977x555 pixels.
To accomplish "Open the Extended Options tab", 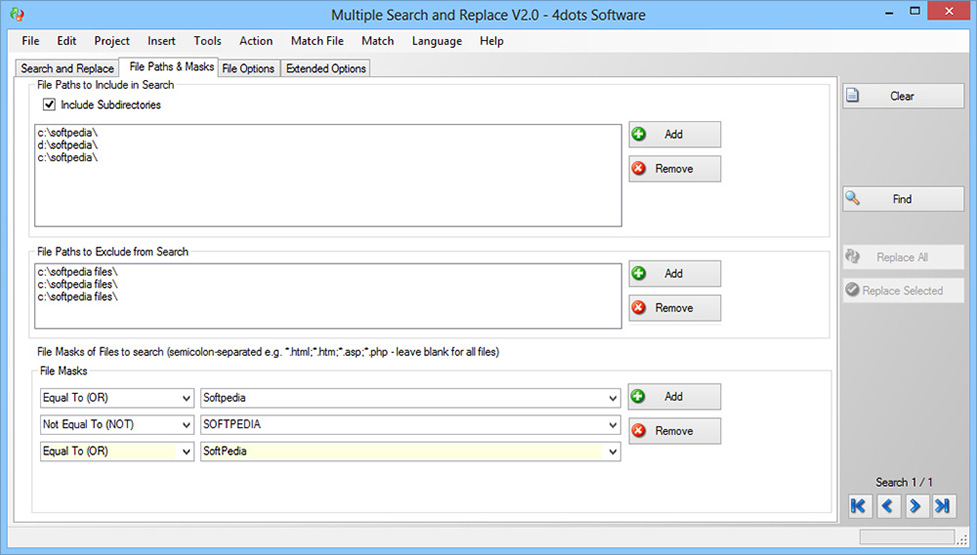I will pyautogui.click(x=326, y=69).
